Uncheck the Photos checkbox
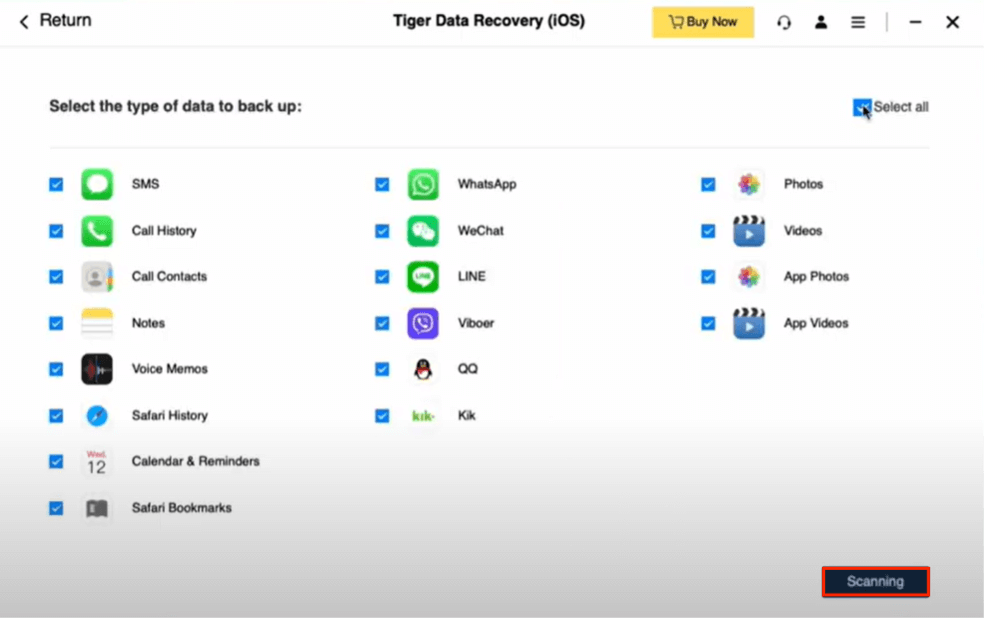 point(708,184)
